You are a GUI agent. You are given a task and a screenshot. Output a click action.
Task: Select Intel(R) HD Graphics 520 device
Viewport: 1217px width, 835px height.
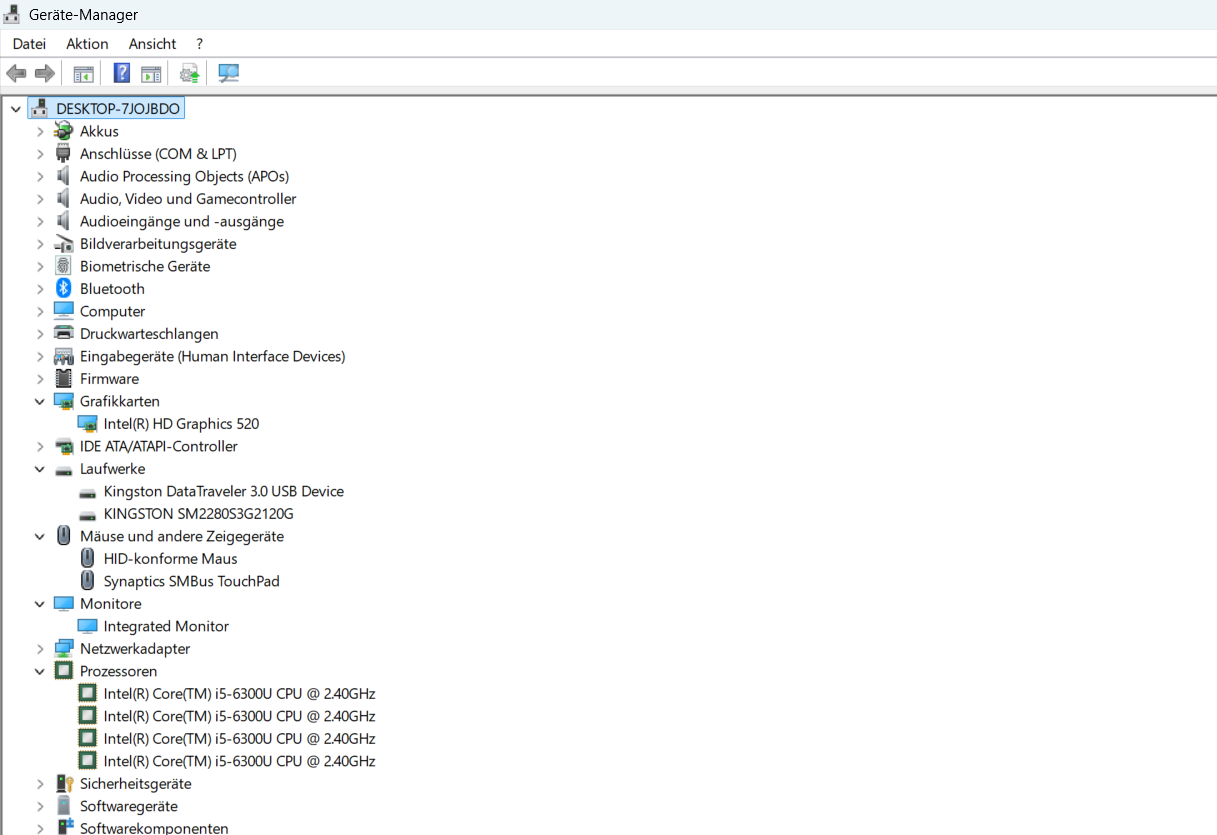pos(181,423)
